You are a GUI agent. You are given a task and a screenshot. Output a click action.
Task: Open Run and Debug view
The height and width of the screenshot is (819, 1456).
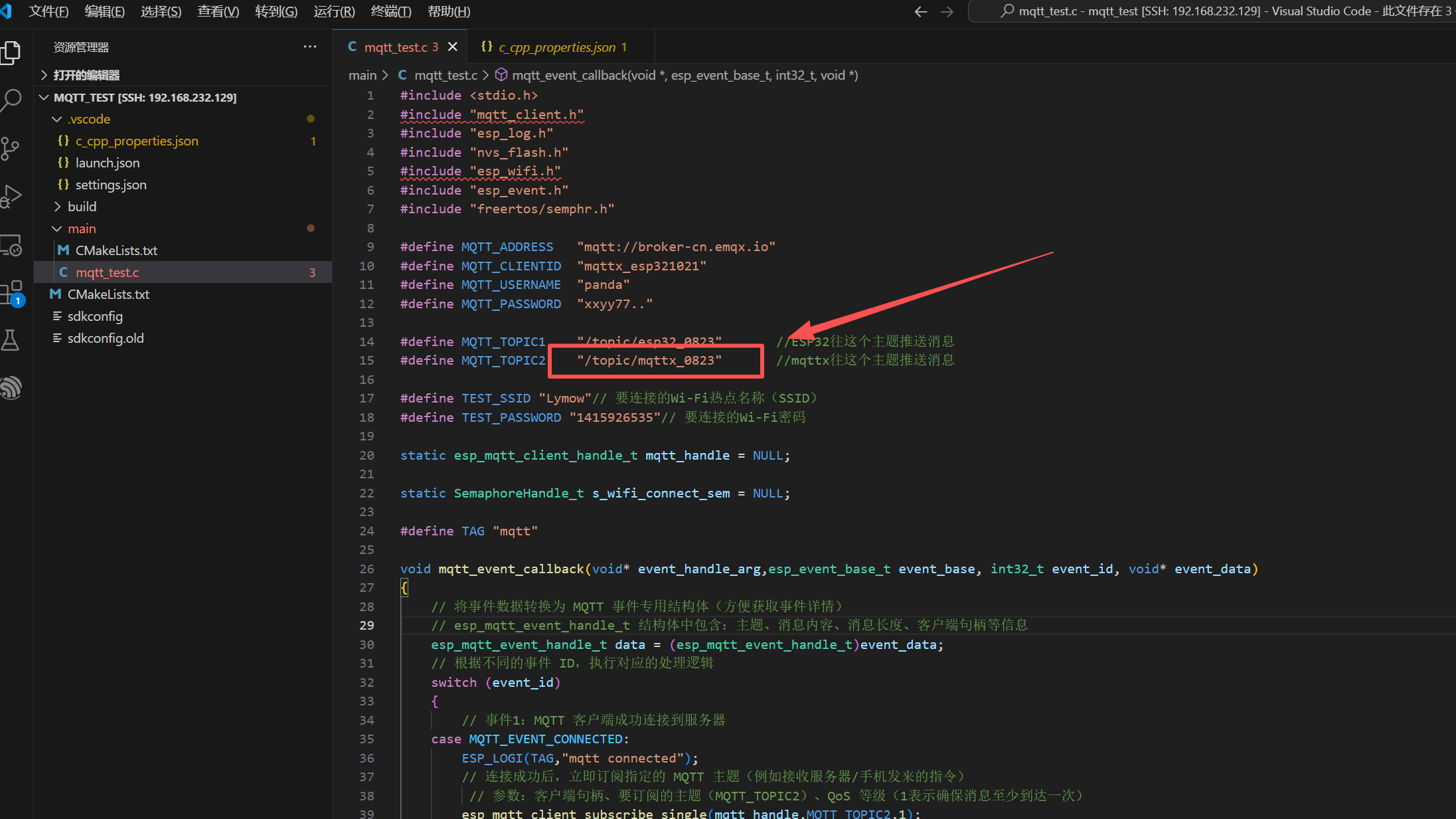point(11,197)
